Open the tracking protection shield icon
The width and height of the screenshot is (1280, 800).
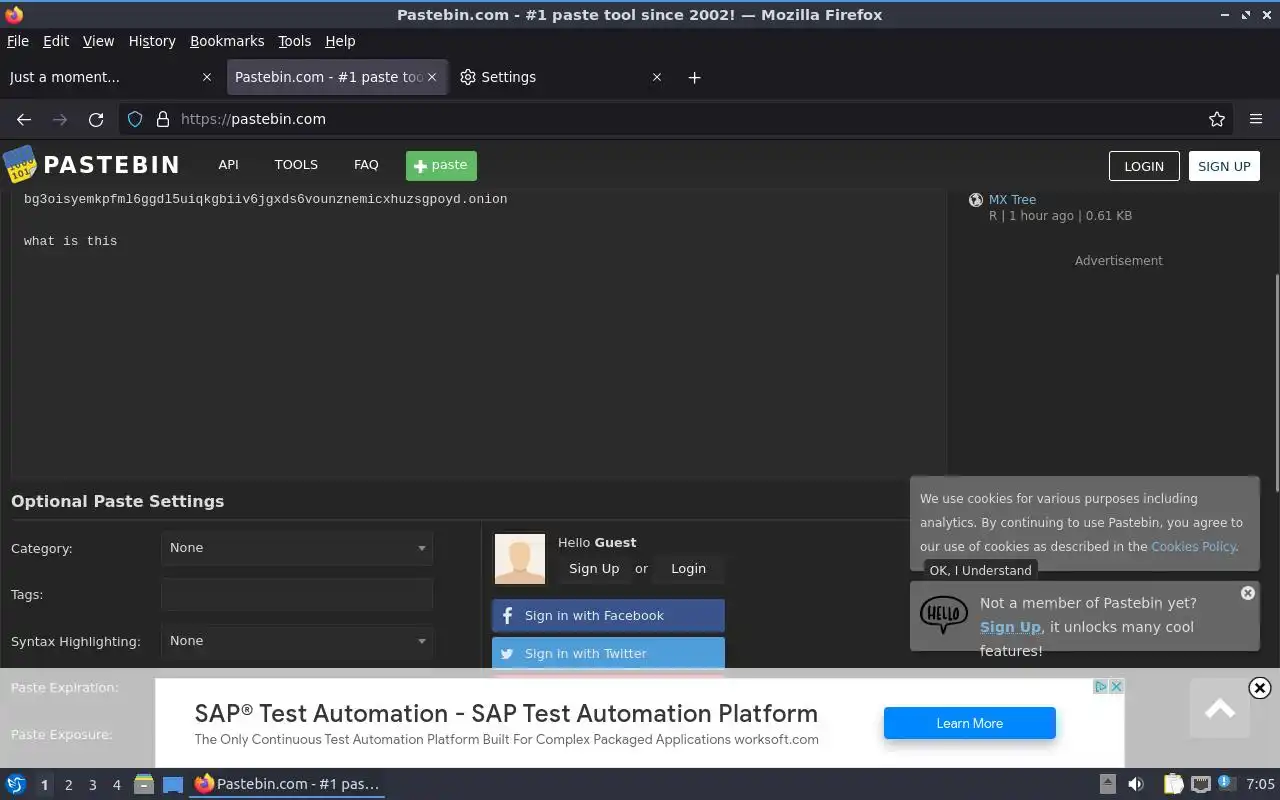135,119
